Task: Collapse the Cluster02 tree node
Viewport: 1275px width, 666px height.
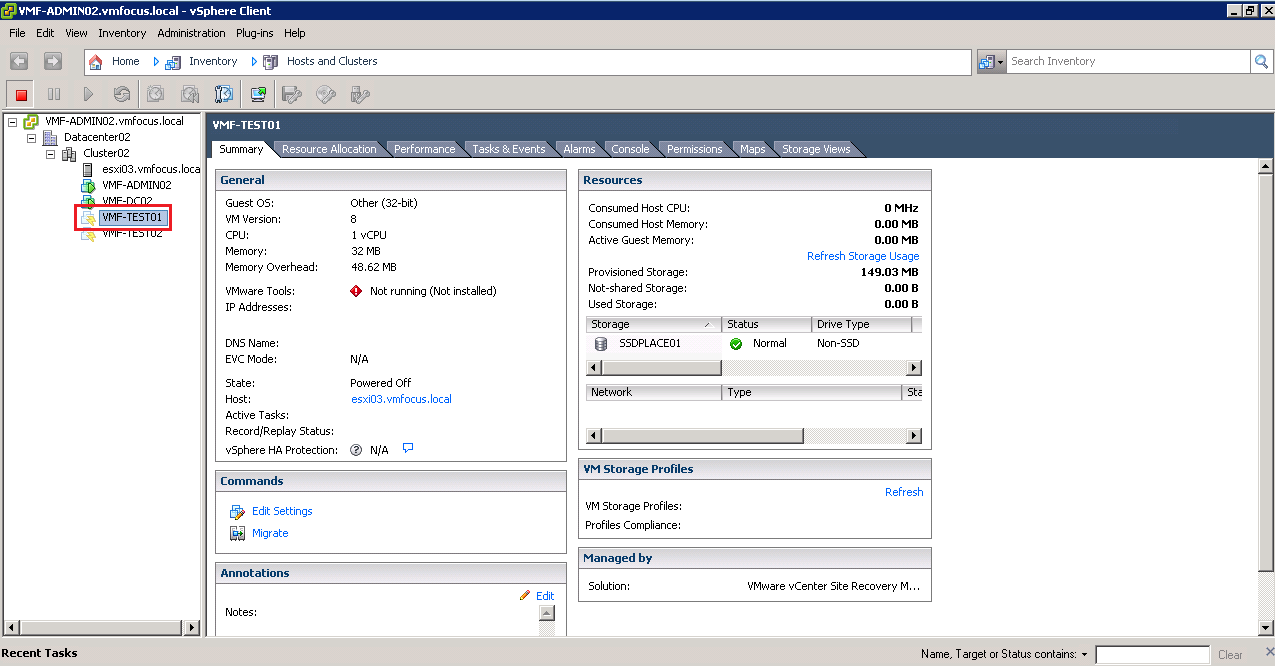Action: click(x=50, y=154)
